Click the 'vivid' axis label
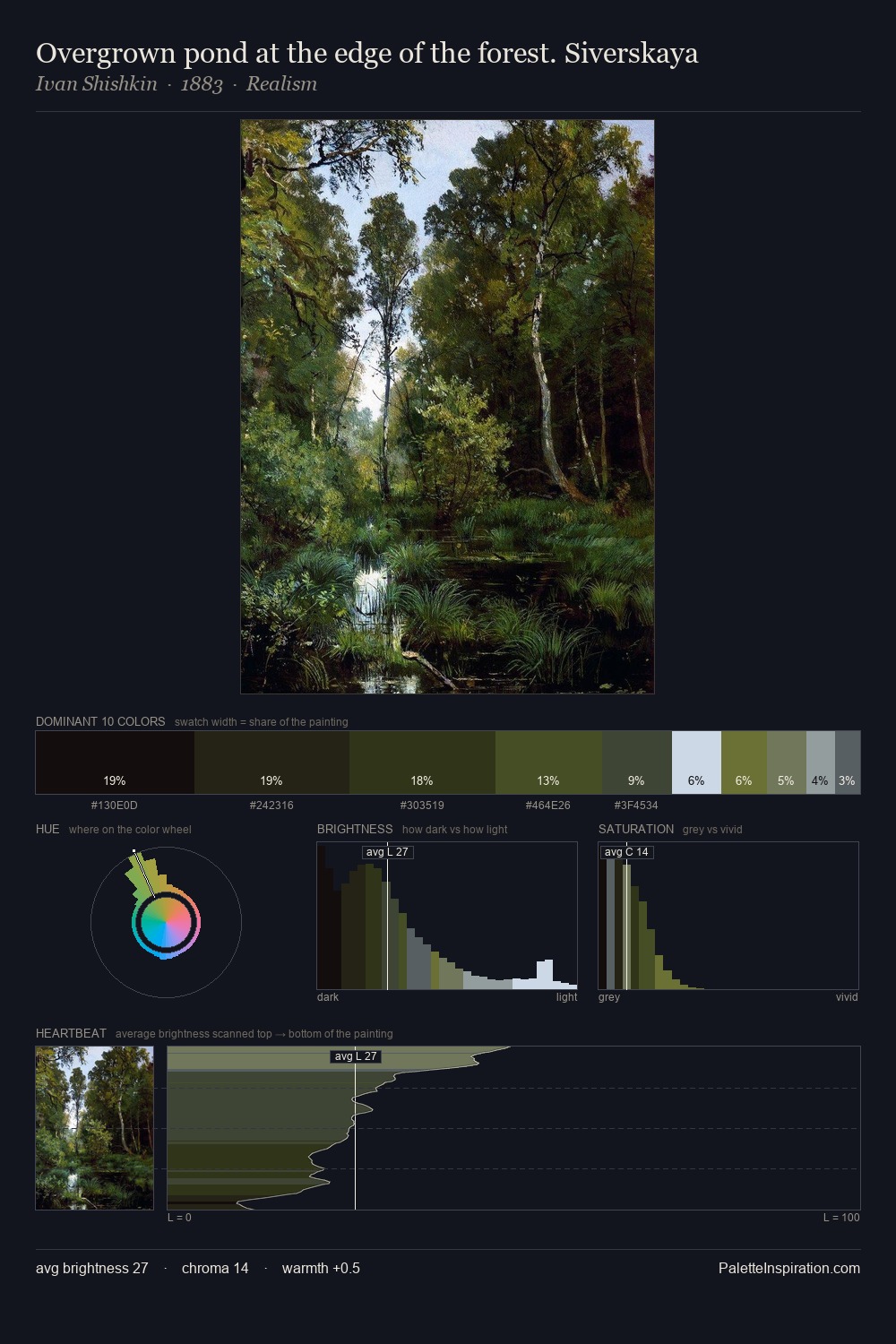 [x=847, y=997]
